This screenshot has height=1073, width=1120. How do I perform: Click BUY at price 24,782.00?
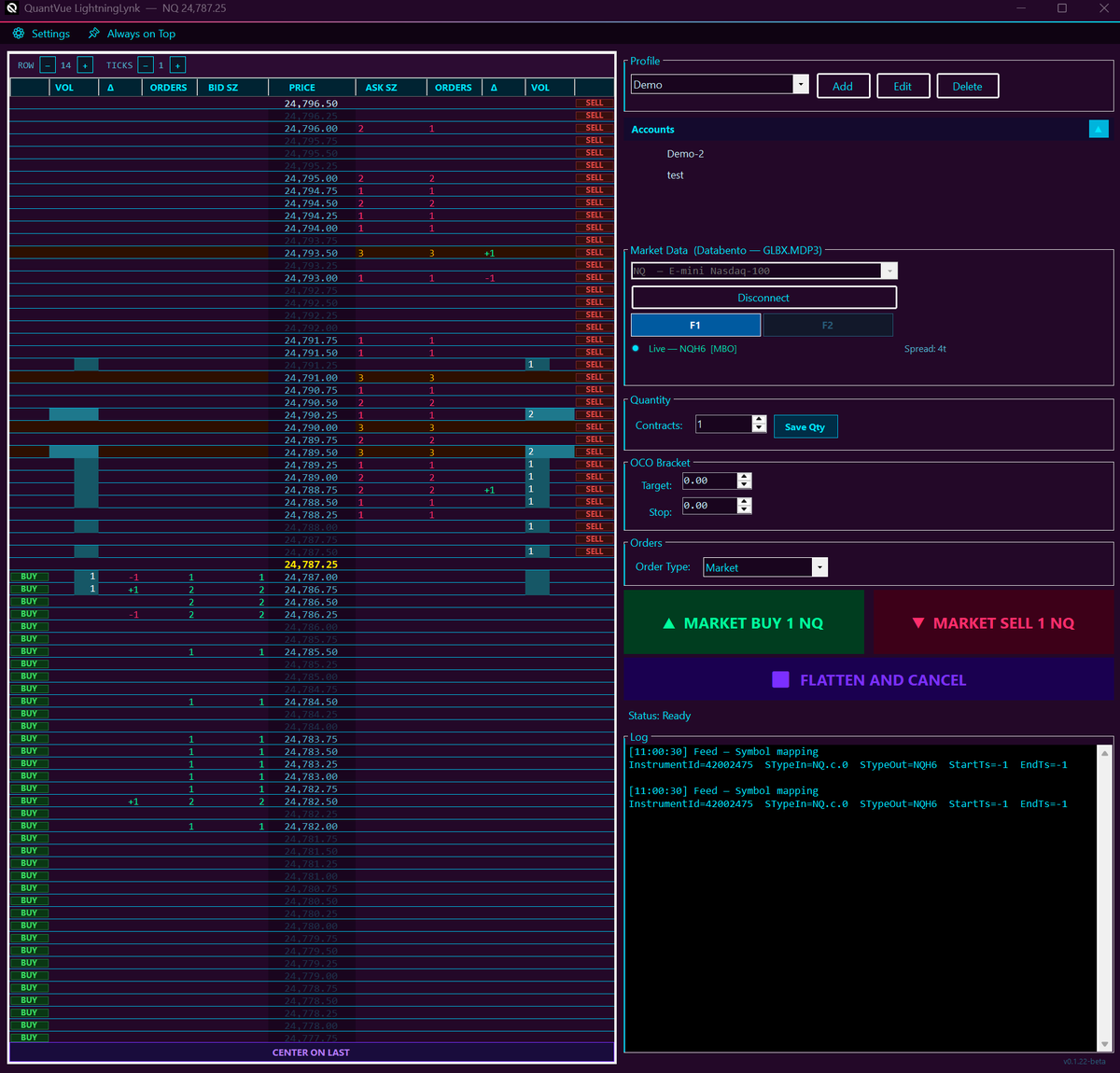point(29,827)
